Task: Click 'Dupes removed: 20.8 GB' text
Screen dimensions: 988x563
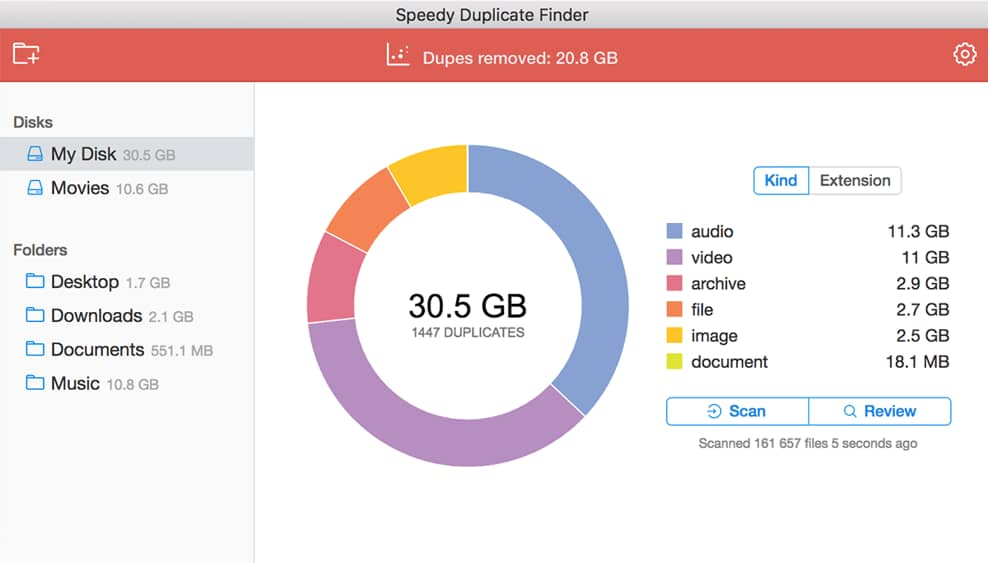Action: point(520,58)
